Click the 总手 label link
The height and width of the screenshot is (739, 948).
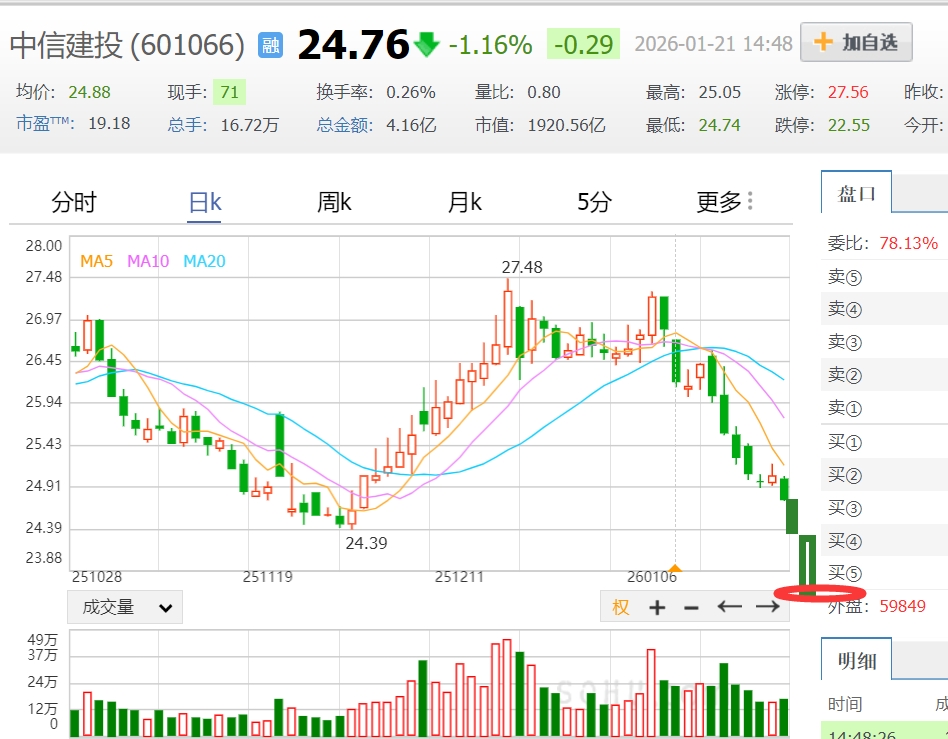187,125
